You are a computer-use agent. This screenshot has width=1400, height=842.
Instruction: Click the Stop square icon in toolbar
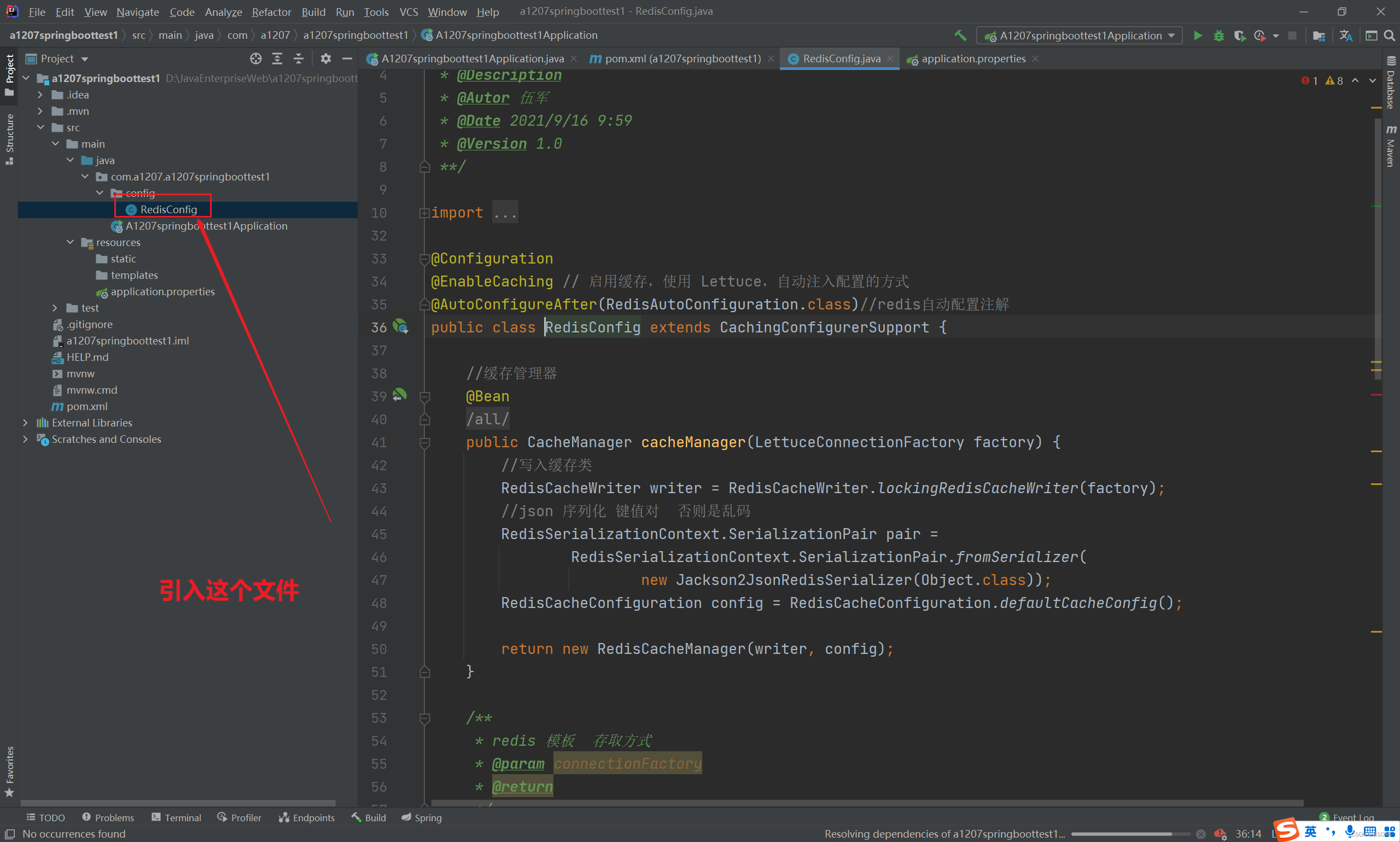(1292, 35)
